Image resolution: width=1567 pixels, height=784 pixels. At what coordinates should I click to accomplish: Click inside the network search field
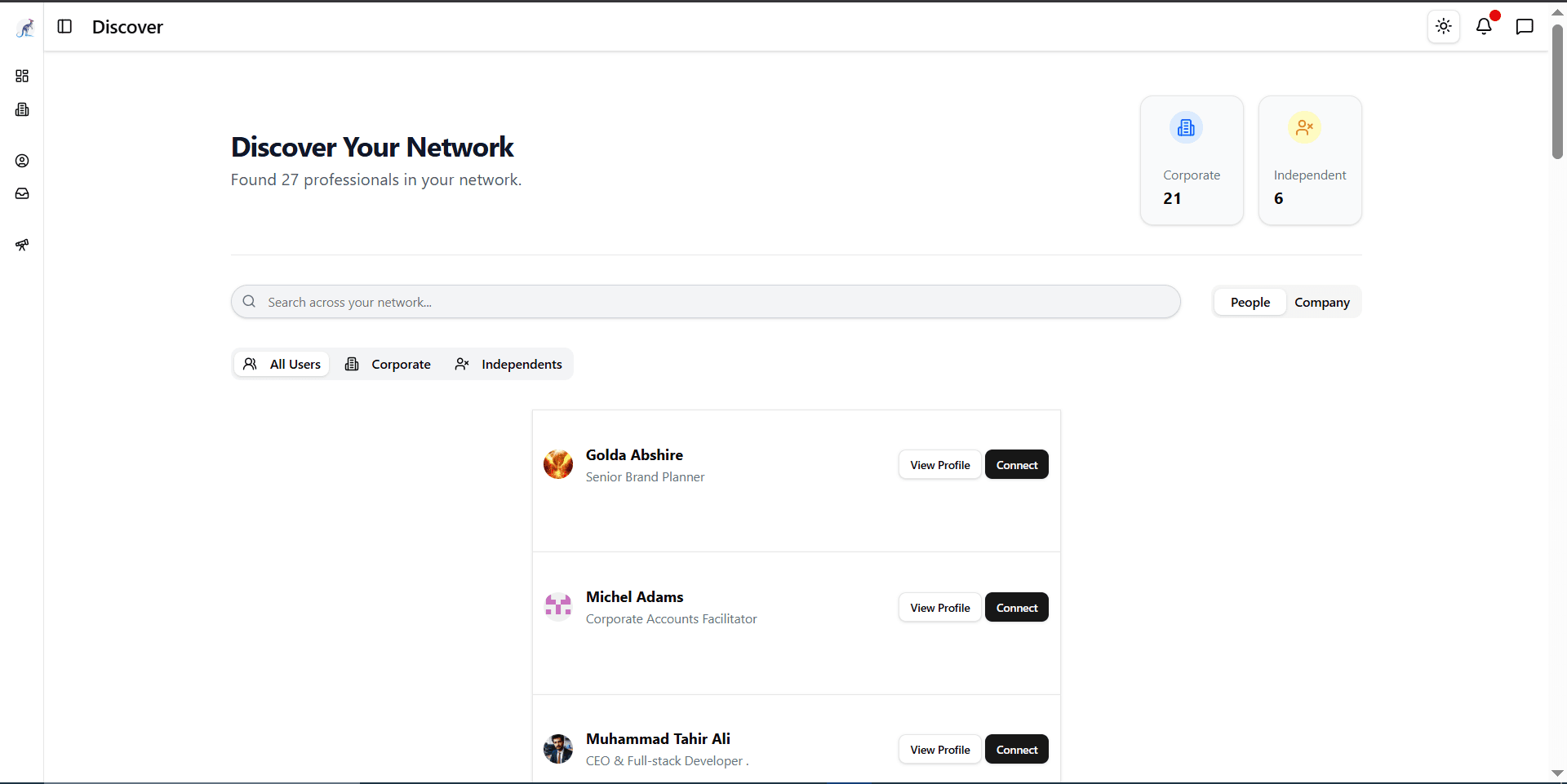(704, 302)
